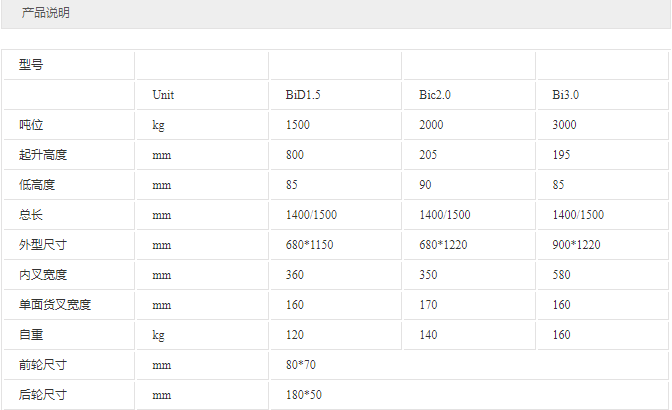Click the 后轮尺寸 row label
The width and height of the screenshot is (672, 410).
coord(42,395)
